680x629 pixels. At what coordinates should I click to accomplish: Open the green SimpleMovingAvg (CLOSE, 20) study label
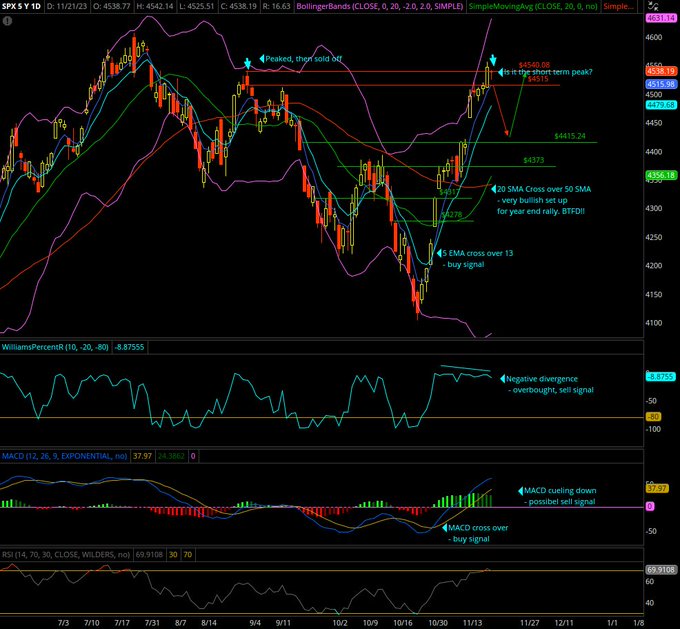coord(533,7)
